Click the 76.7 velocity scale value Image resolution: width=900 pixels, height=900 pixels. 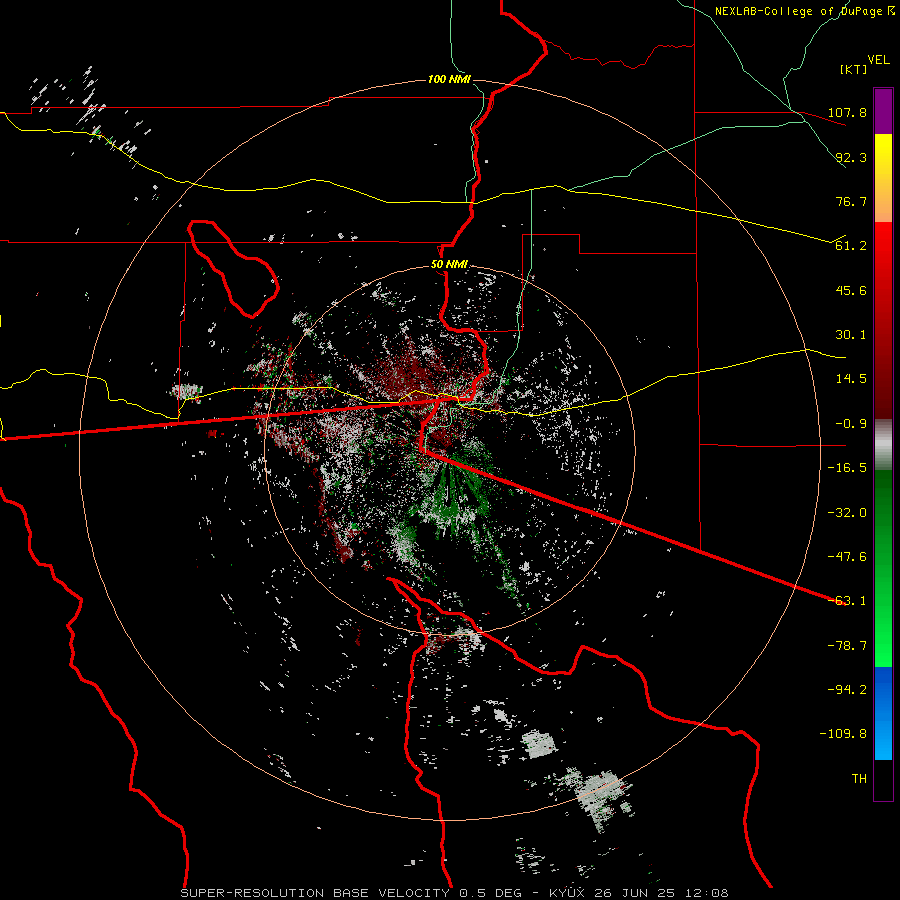(x=851, y=201)
